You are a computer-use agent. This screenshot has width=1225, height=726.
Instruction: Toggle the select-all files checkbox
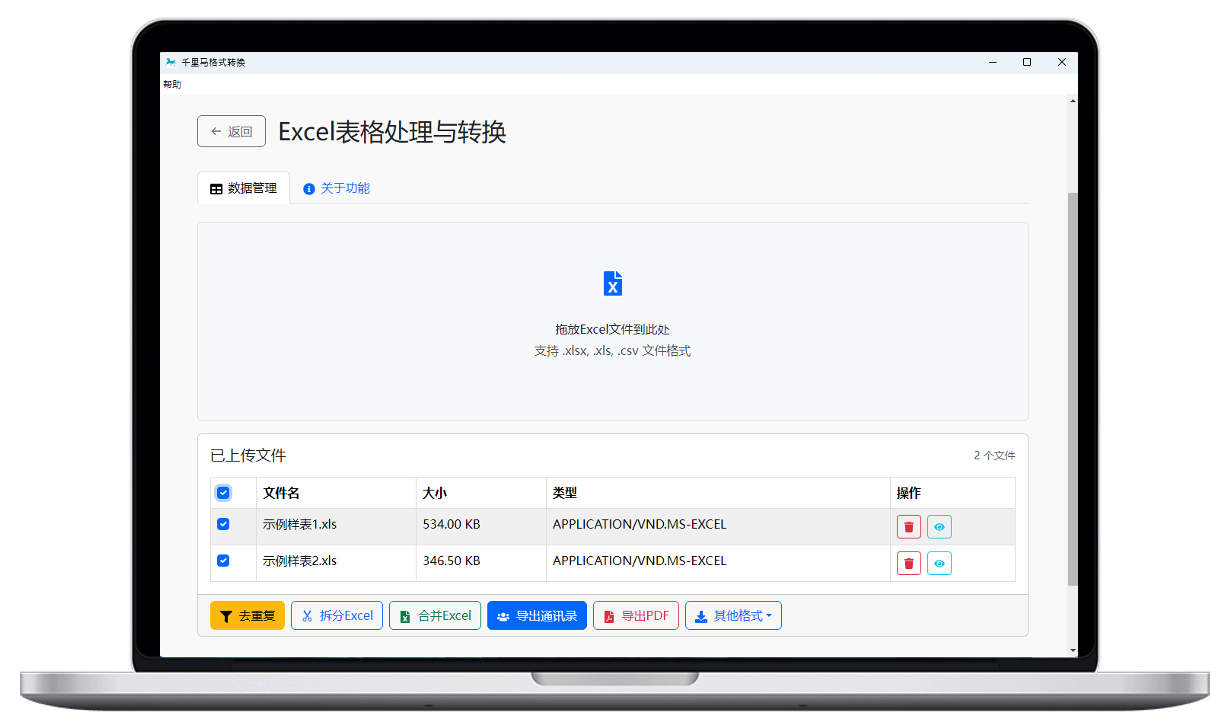223,493
